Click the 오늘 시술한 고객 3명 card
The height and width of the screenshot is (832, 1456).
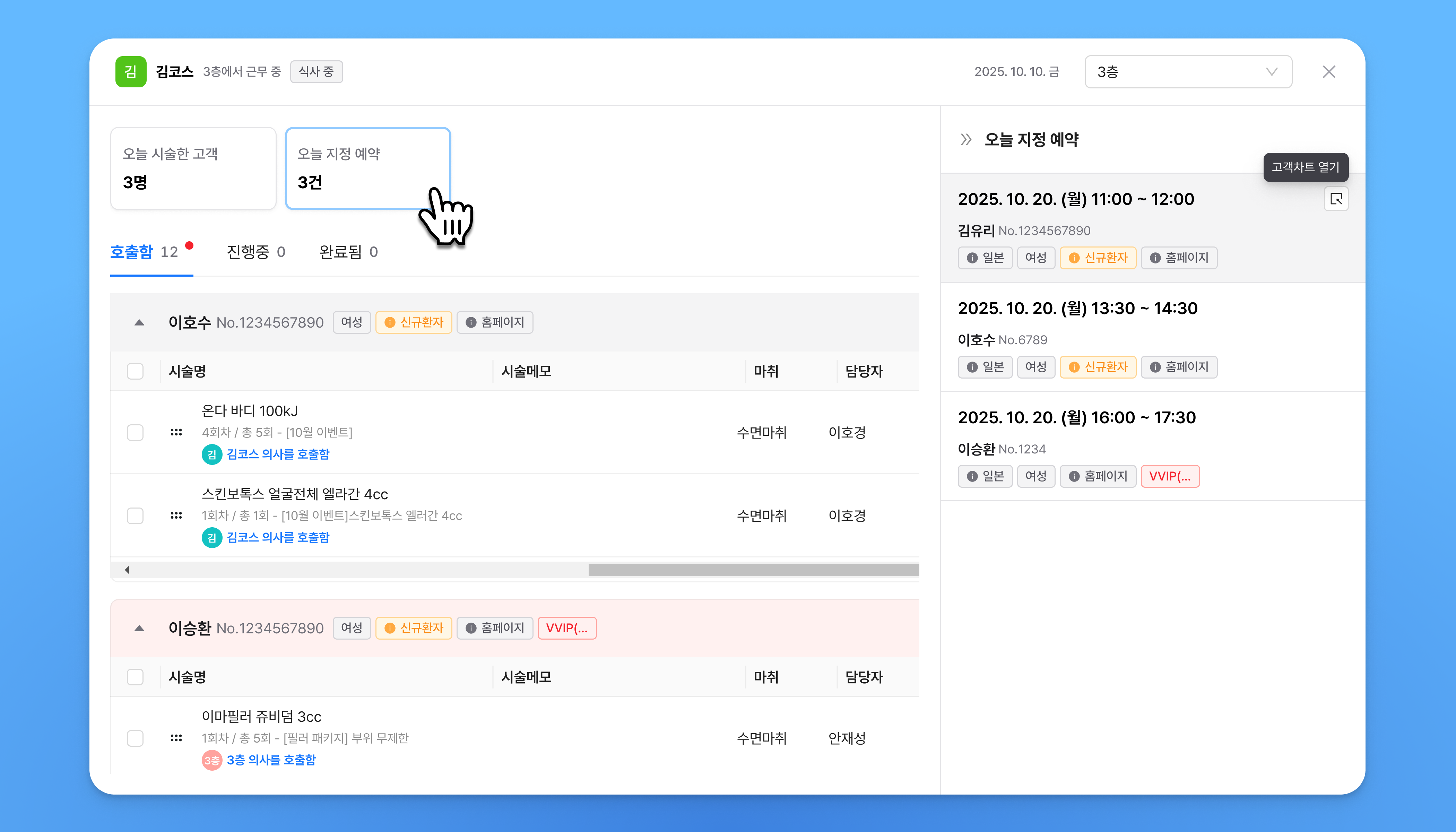(193, 168)
